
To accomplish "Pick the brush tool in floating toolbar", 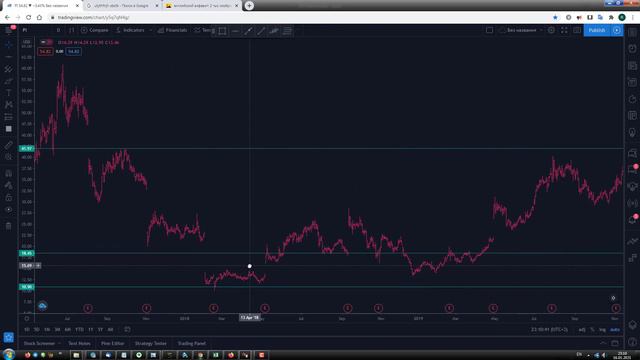I will [x=274, y=31].
